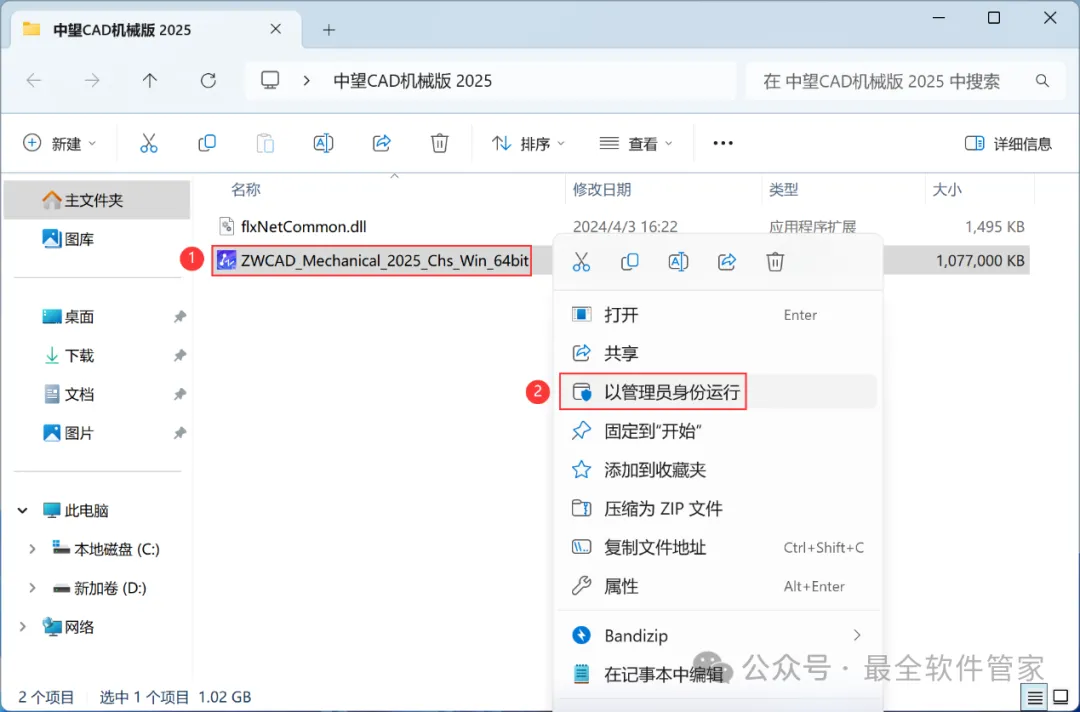Choose 压缩为 ZIP 文件
This screenshot has width=1080, height=712.
[718, 508]
